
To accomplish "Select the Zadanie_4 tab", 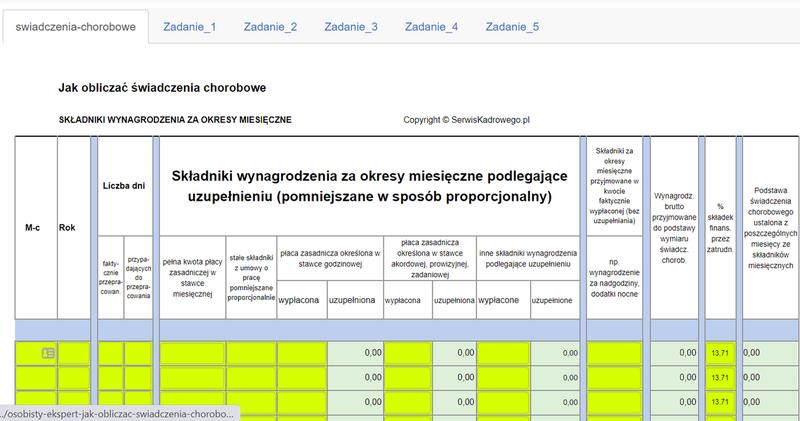I will coord(432,27).
